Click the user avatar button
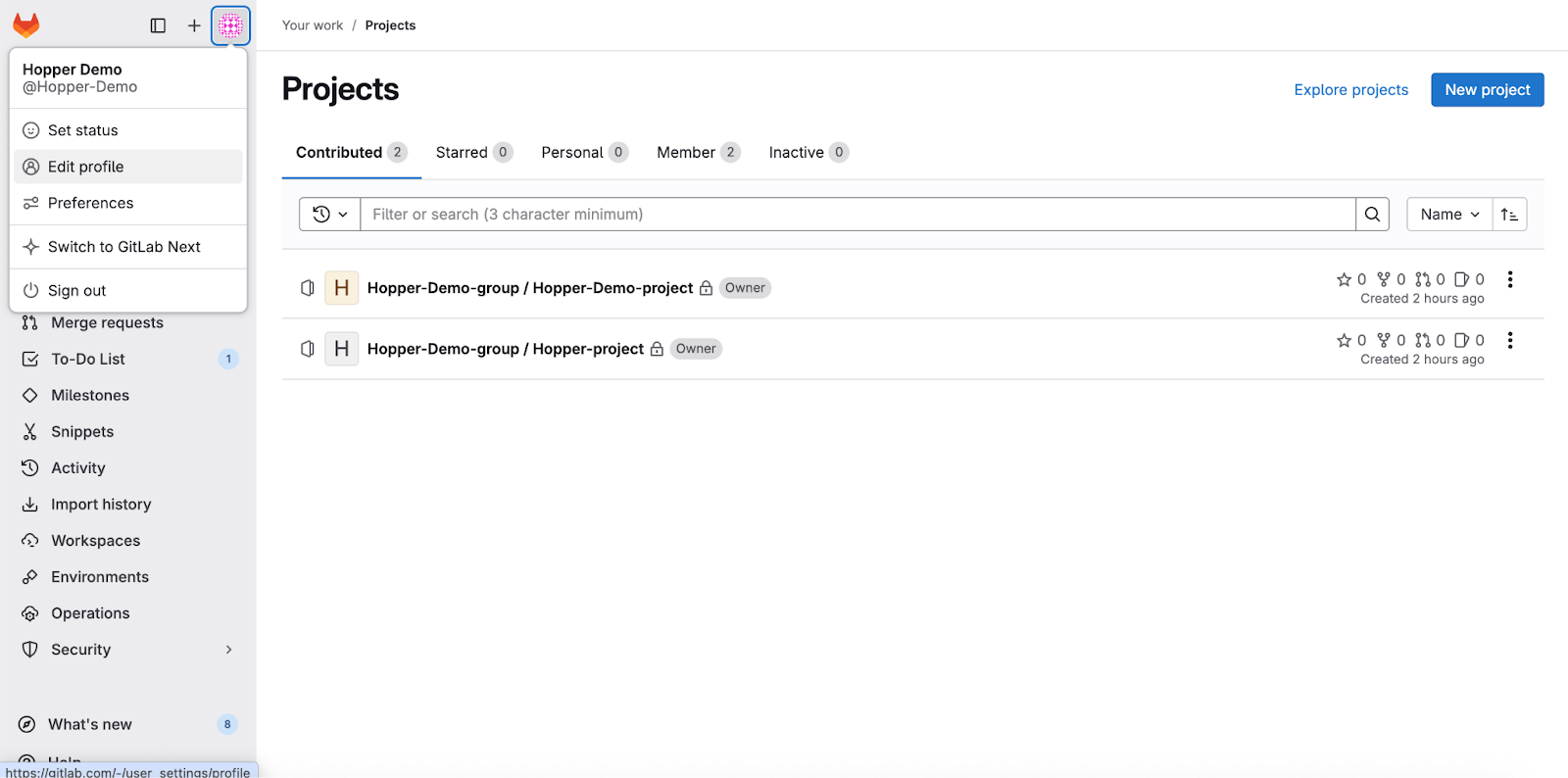 click(x=230, y=25)
